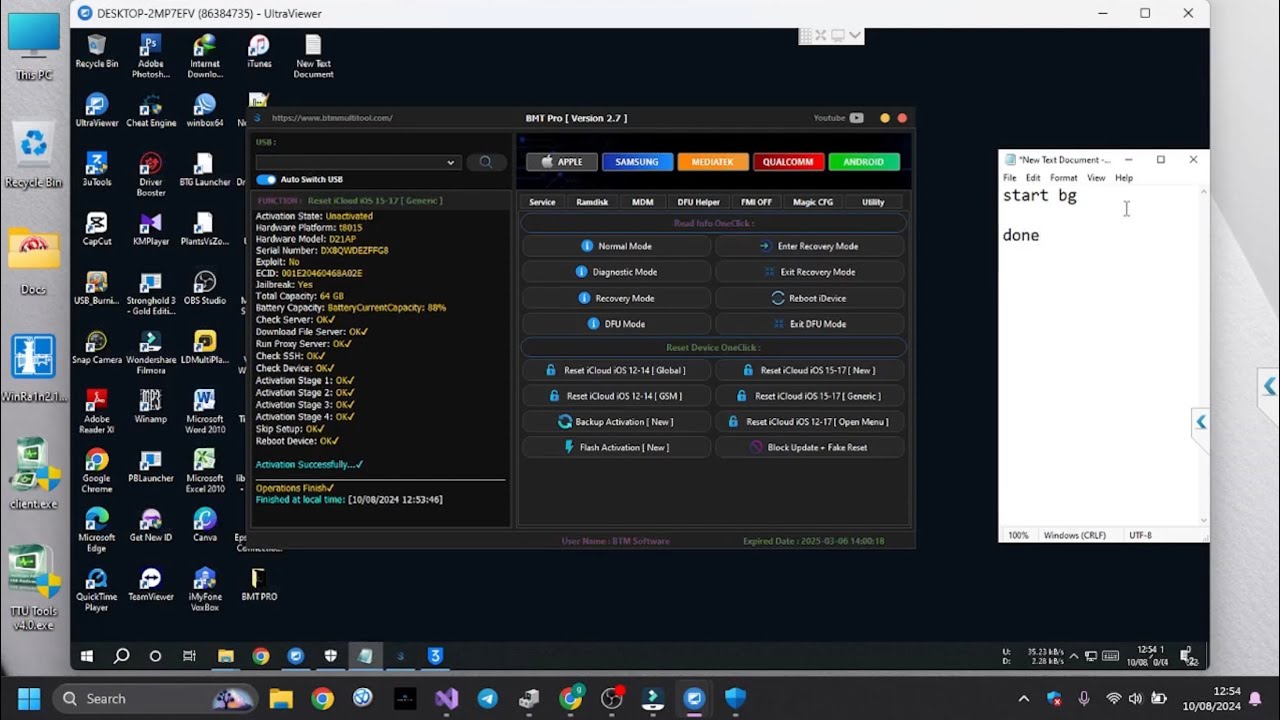Click Exit DFU Mode button
The image size is (1280, 720).
click(809, 324)
